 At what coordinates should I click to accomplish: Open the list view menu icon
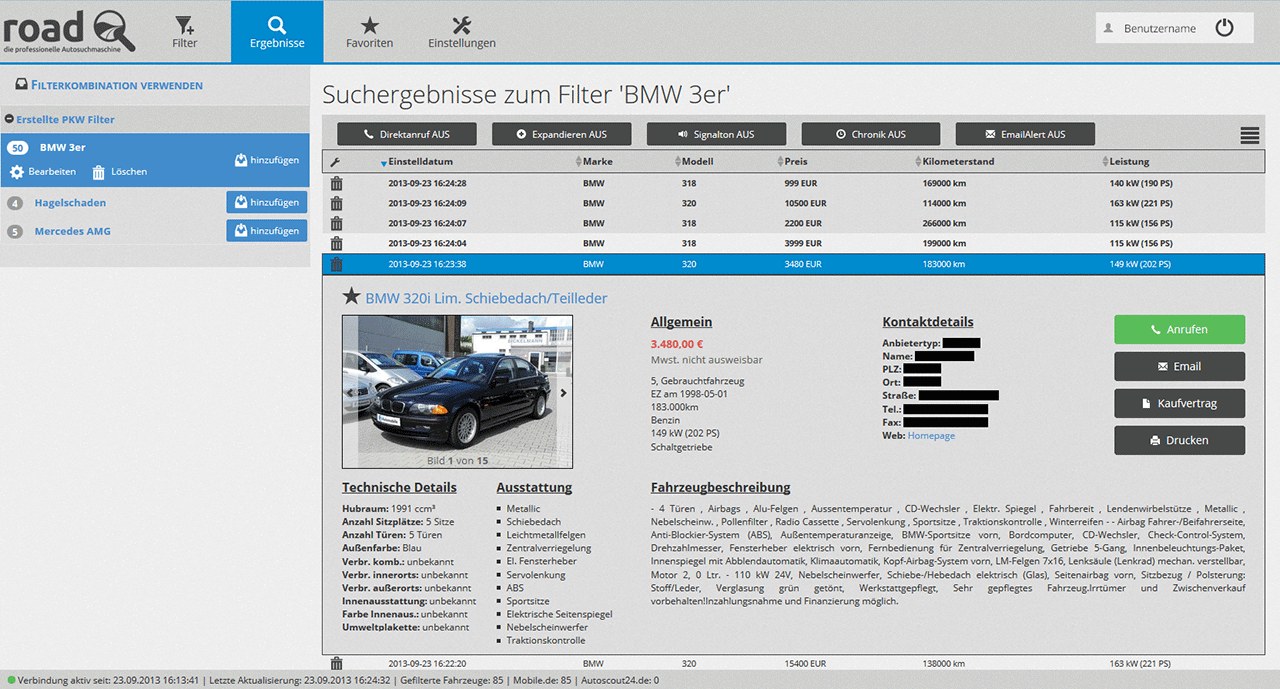click(x=1250, y=136)
